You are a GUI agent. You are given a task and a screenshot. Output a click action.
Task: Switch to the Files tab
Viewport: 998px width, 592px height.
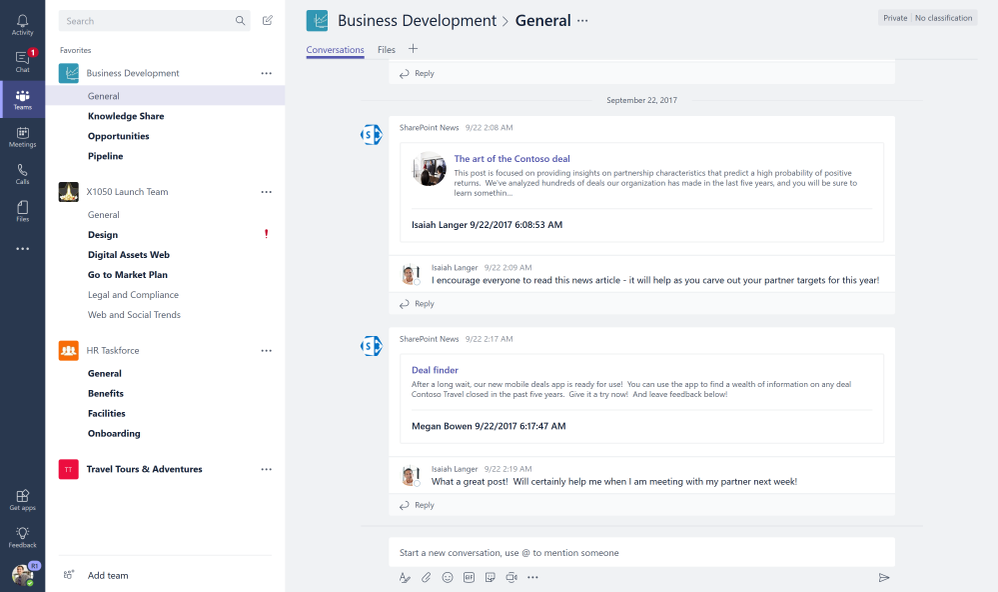386,50
